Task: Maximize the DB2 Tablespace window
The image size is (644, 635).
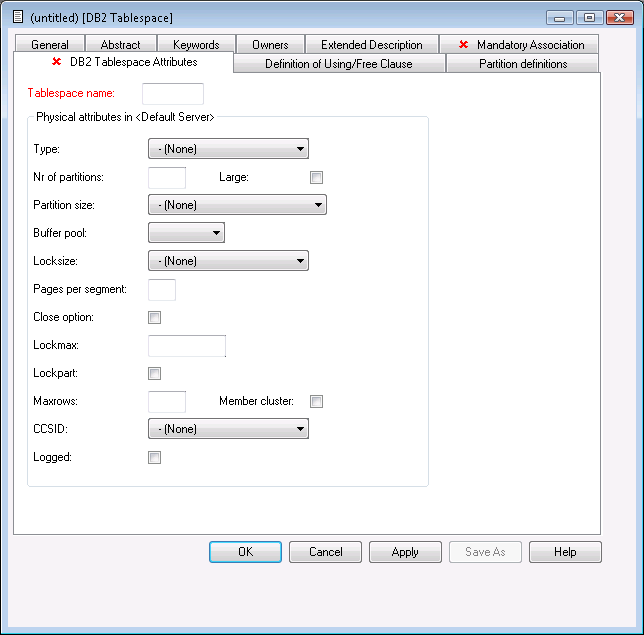Action: pos(589,18)
